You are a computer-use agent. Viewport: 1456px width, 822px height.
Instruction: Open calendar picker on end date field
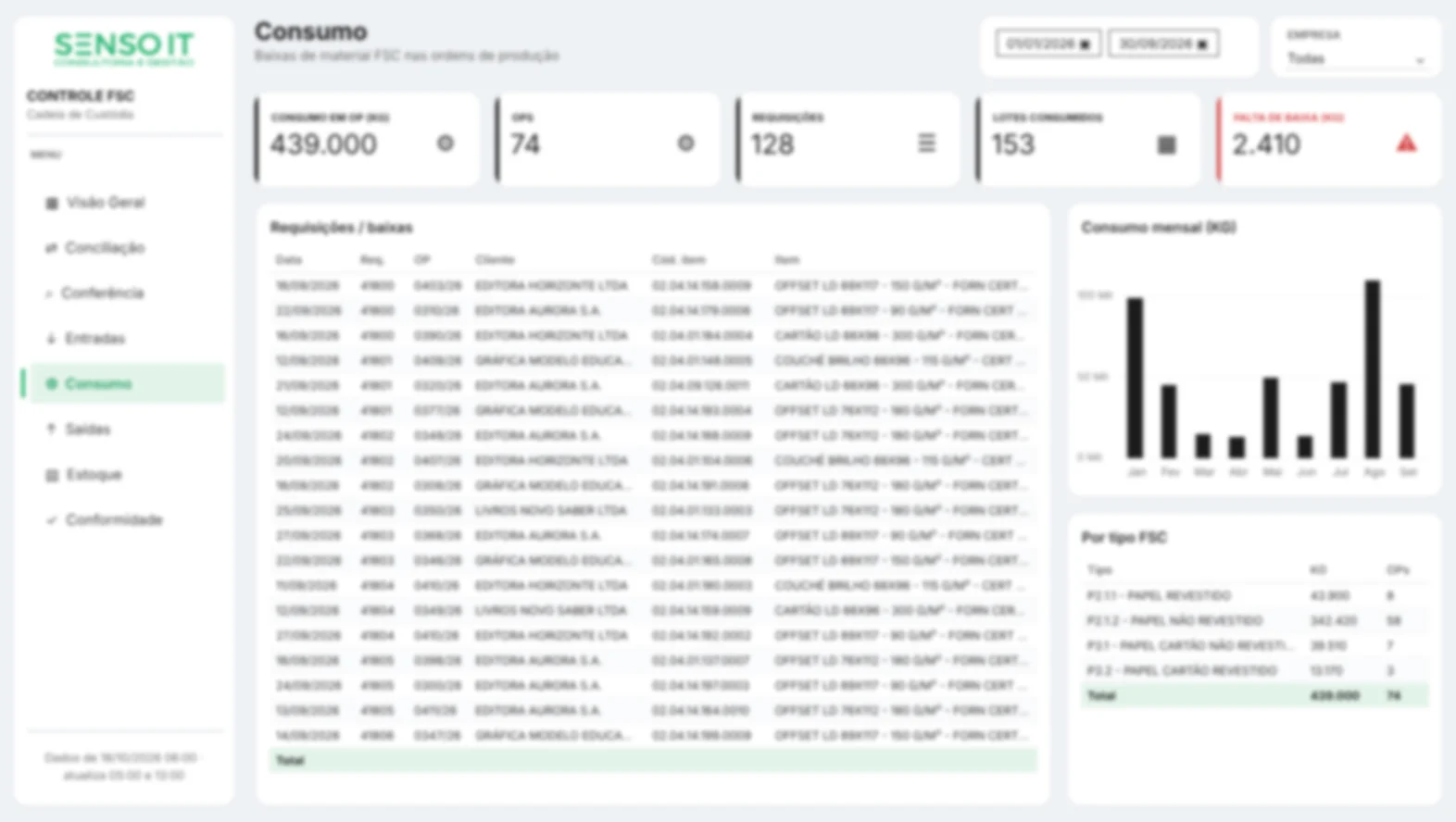click(1202, 44)
